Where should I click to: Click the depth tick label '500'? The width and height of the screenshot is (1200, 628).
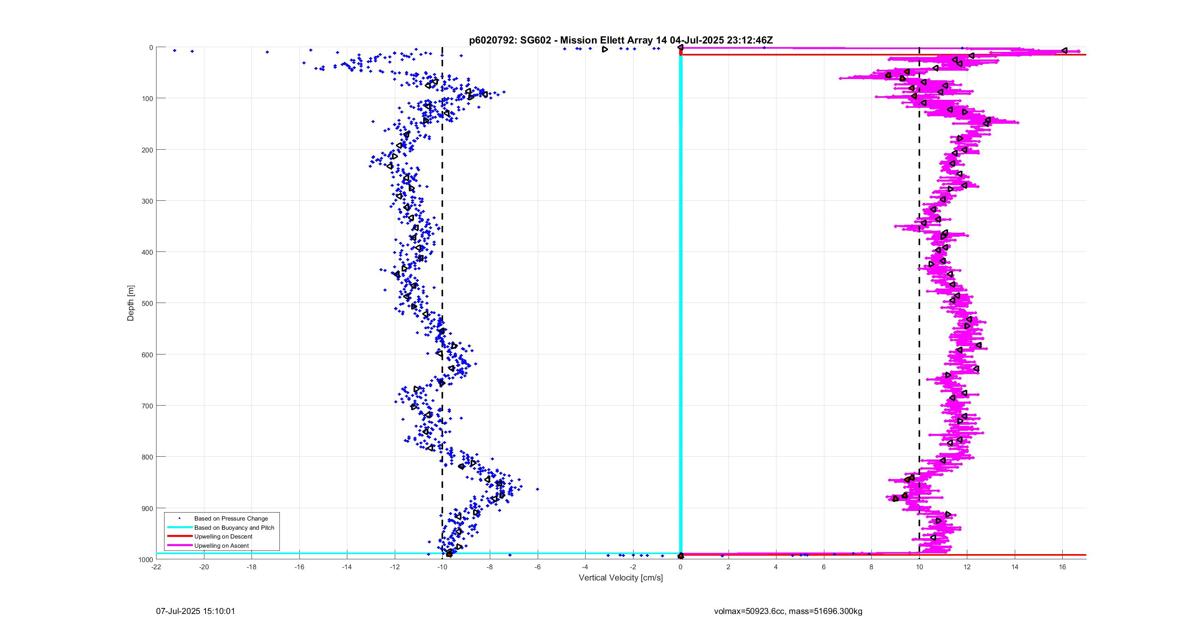(x=146, y=303)
